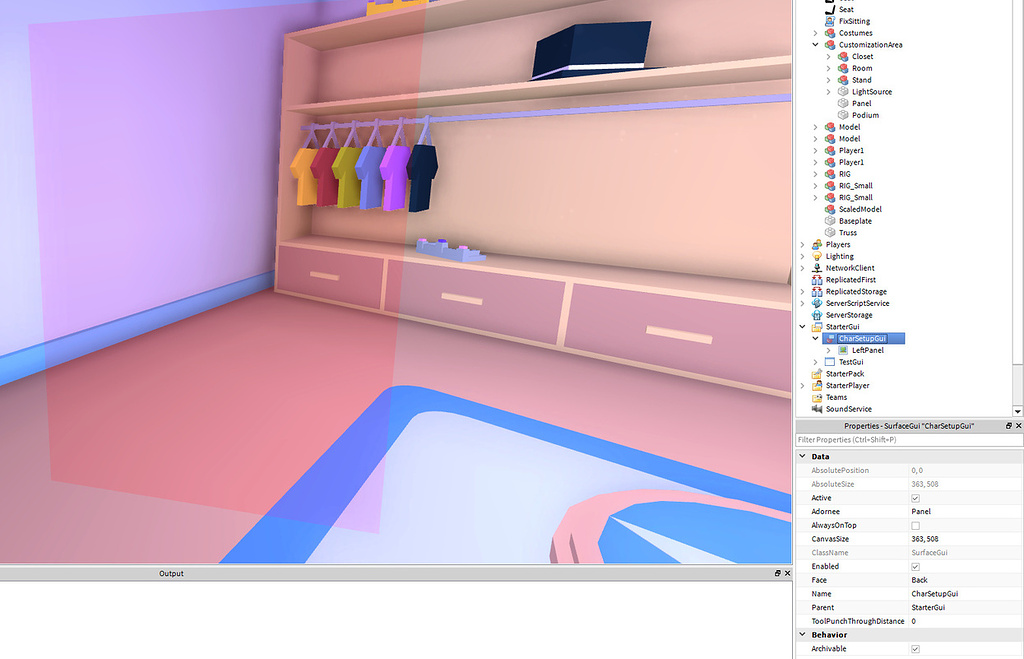Image resolution: width=1024 pixels, height=659 pixels.
Task: Click the LeftPanel frame icon
Action: (843, 350)
